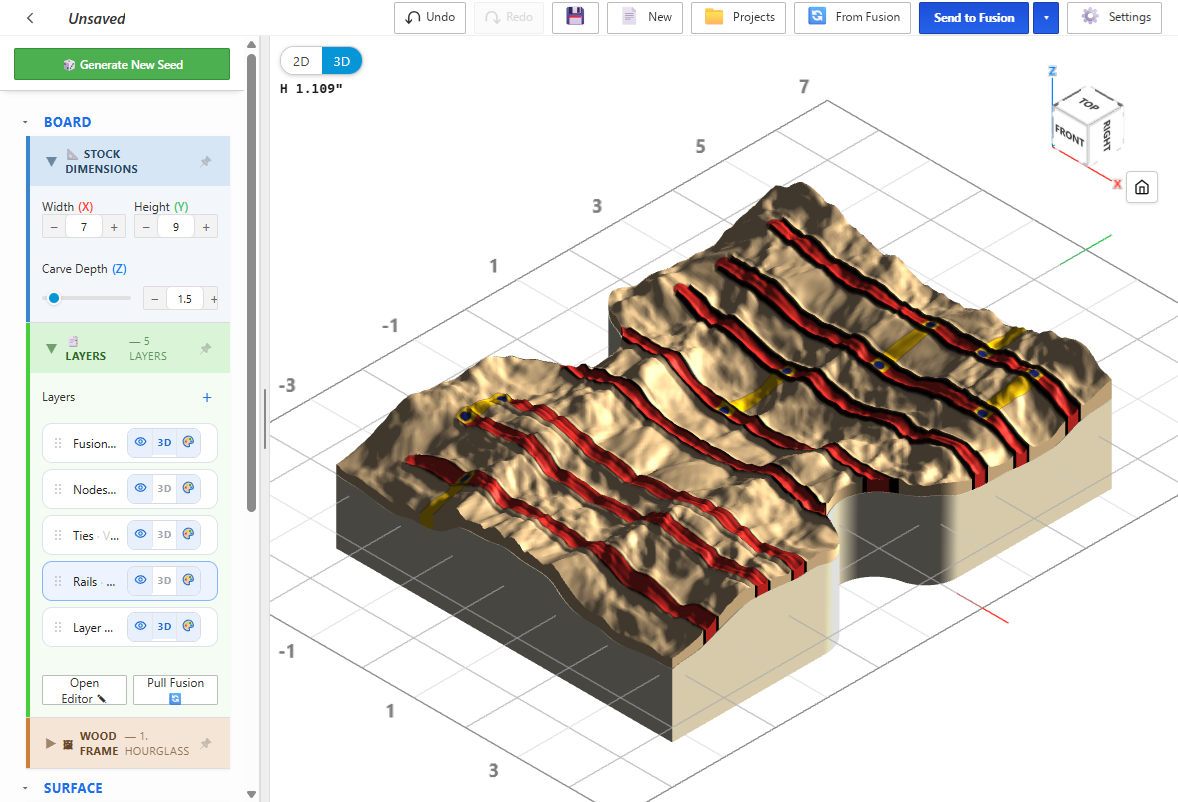The width and height of the screenshot is (1178, 802).
Task: Increase Width (X) value
Action: (x=114, y=227)
